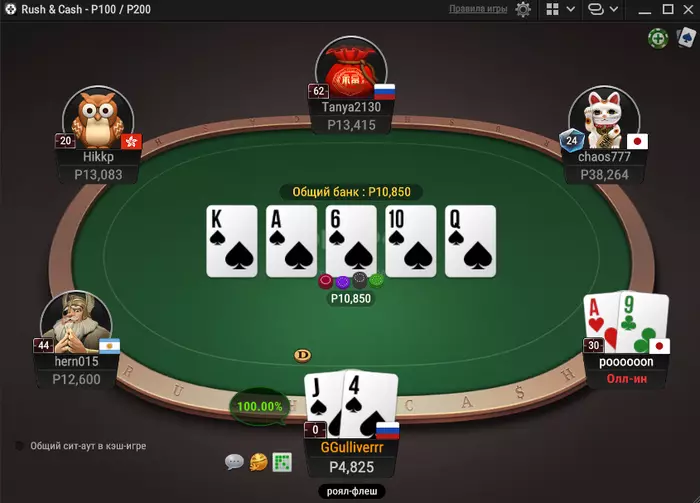700x503 pixels.
Task: Click the green add chips icon
Action: (658, 39)
